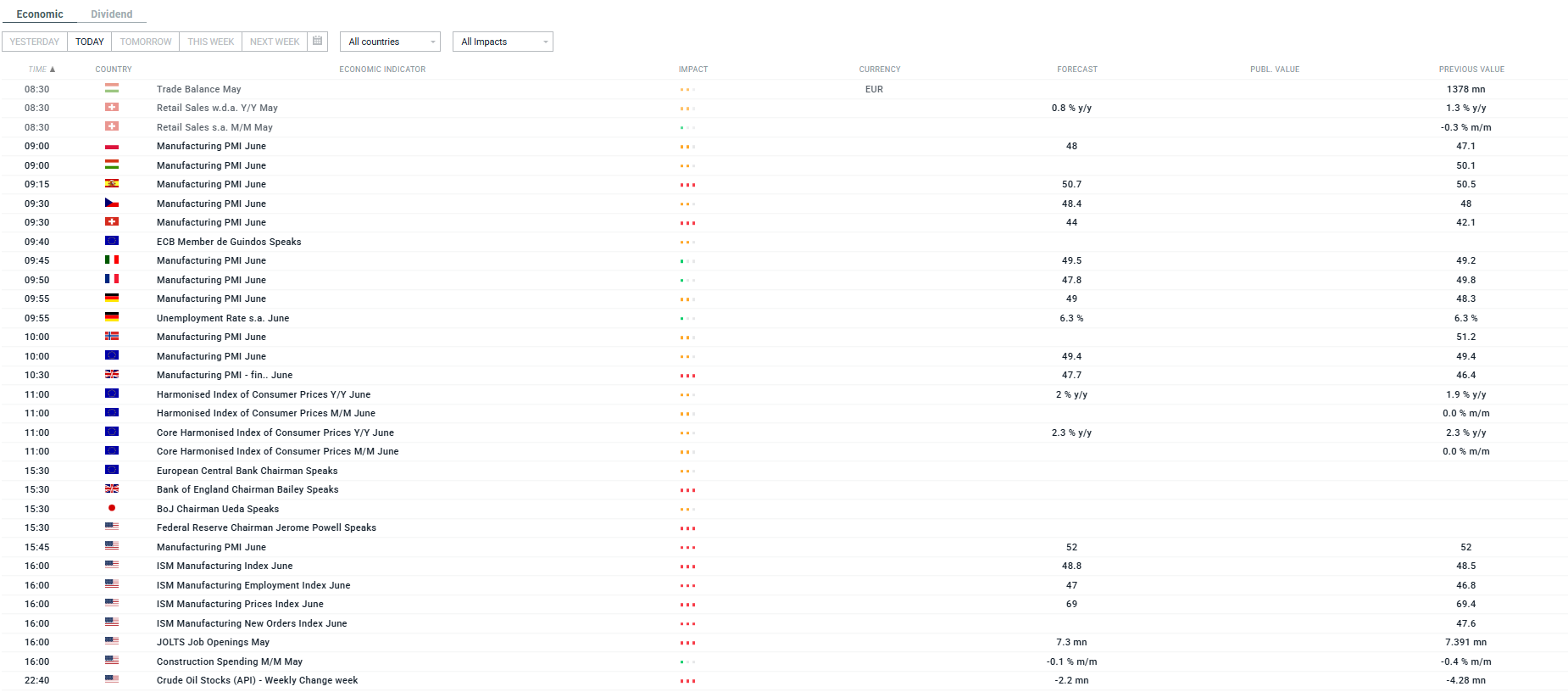This screenshot has height=692, width=1568.
Task: Select the YESTERDAY date filter
Action: click(35, 42)
